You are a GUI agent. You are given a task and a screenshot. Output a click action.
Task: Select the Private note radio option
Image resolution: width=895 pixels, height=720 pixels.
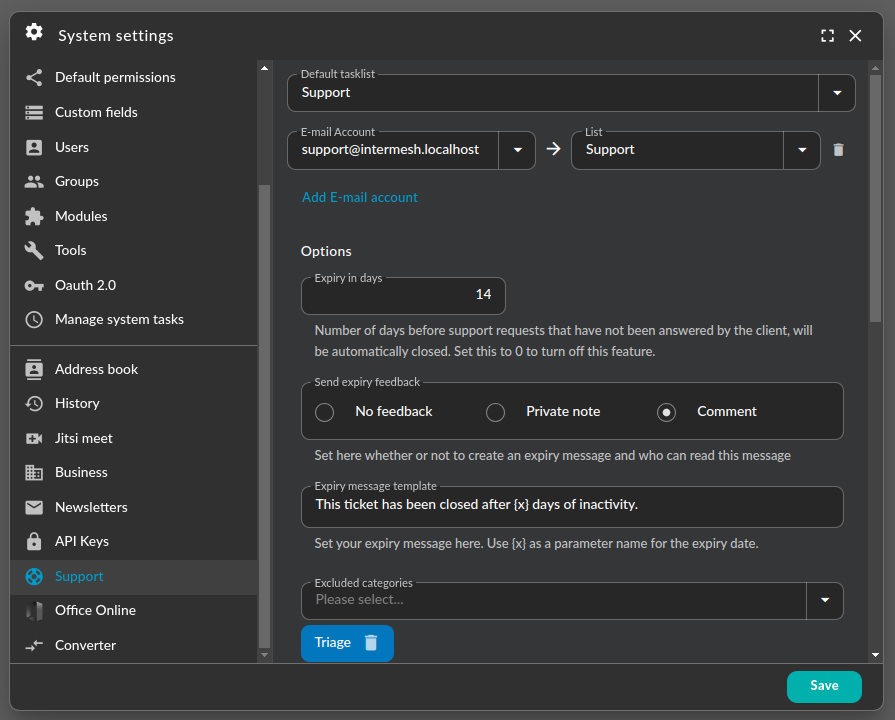(495, 412)
